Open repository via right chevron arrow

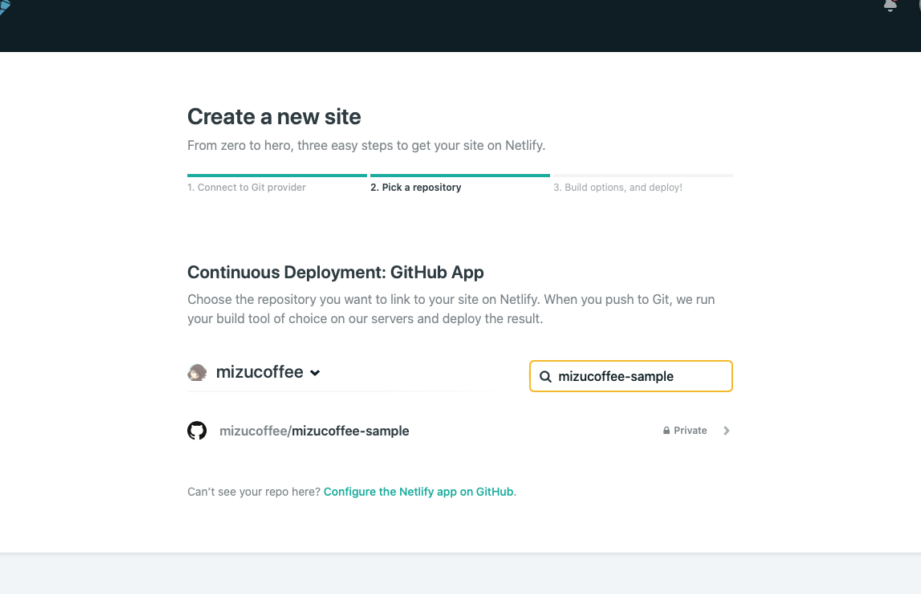(x=727, y=431)
